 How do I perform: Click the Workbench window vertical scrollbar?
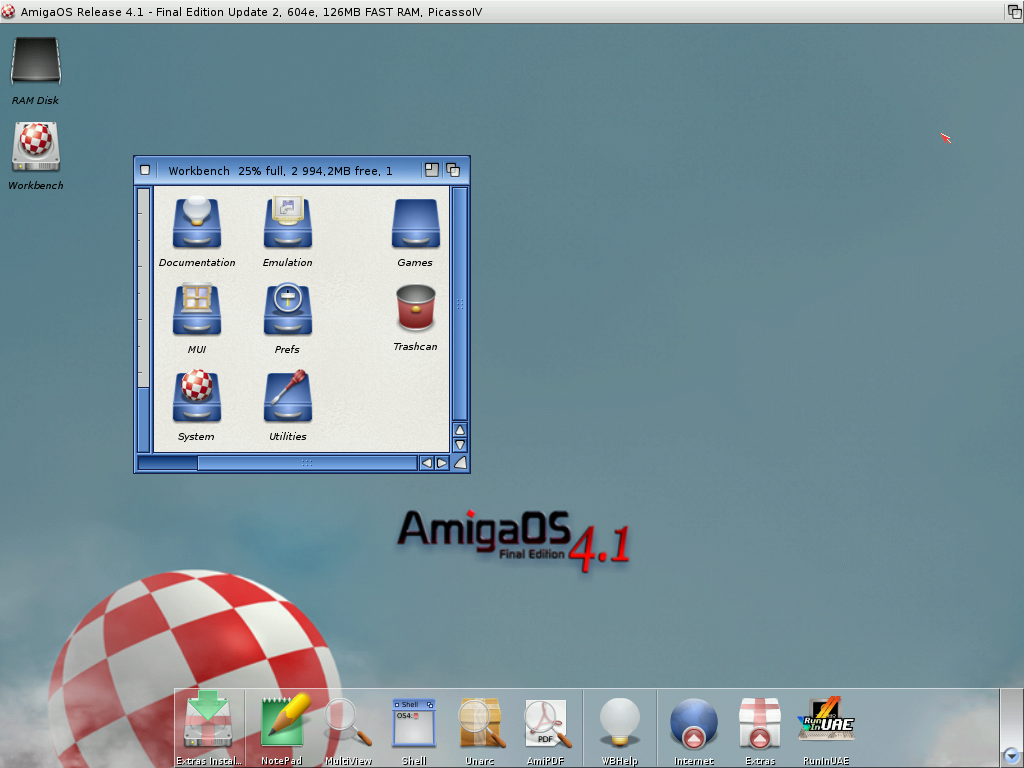click(x=460, y=304)
